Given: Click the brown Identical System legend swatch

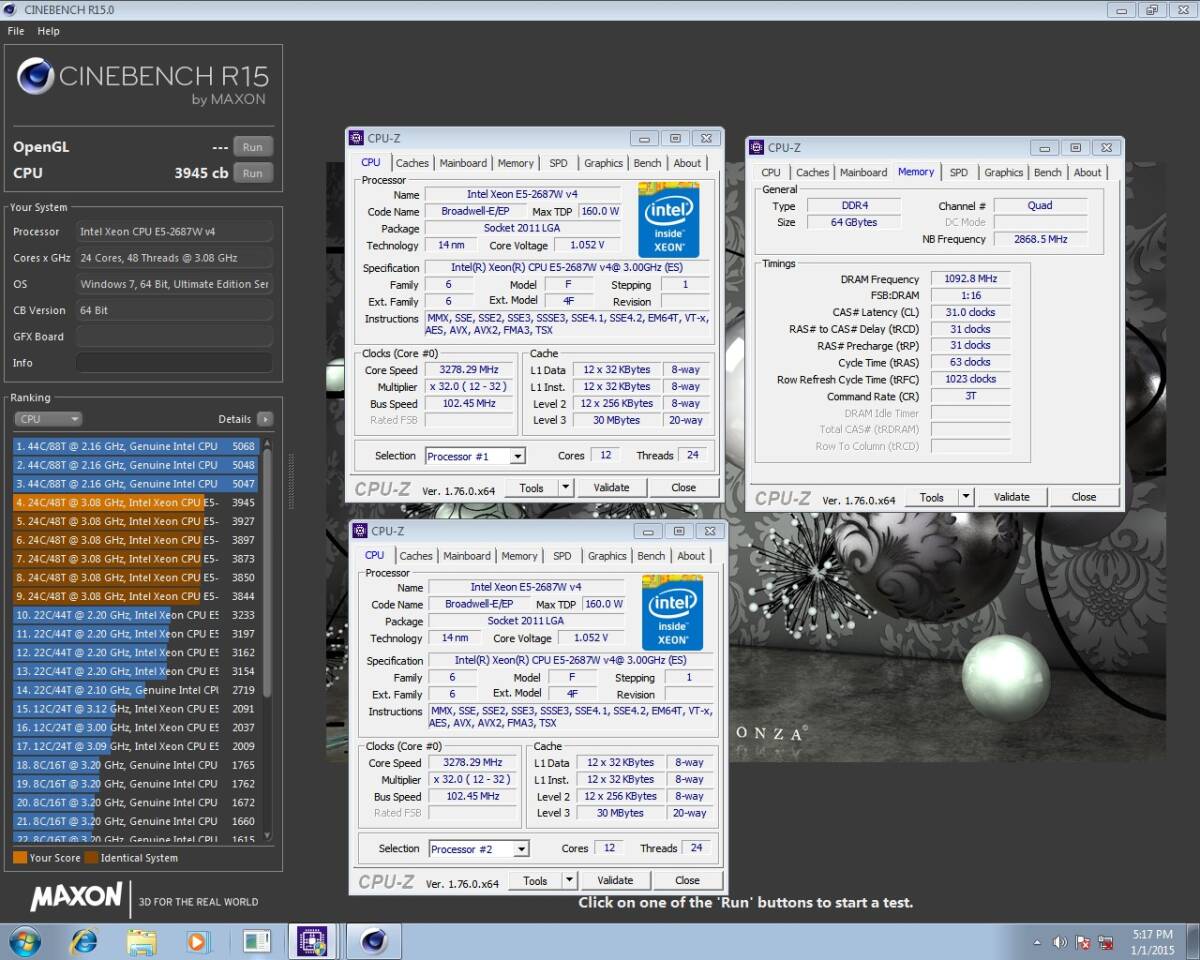Looking at the screenshot, I should [x=92, y=857].
